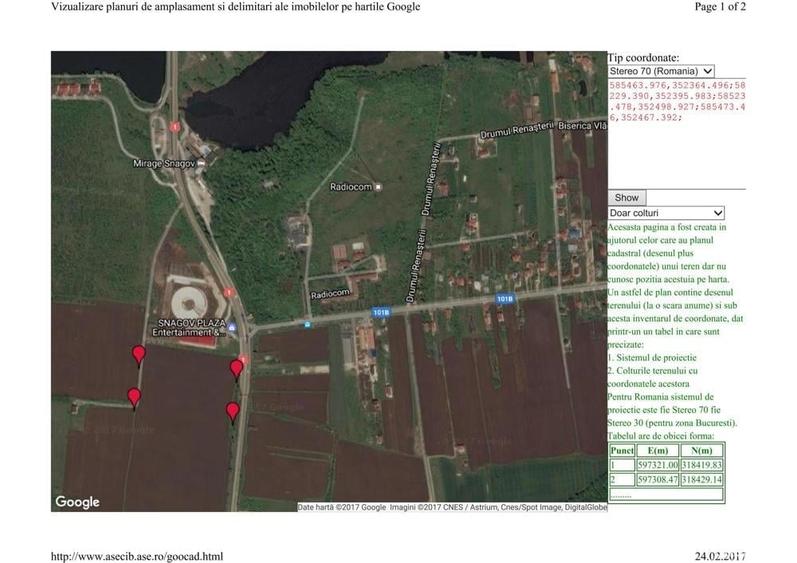Click the table cell 597321.00
Viewport: 797px width, 563px height.
[658, 465]
